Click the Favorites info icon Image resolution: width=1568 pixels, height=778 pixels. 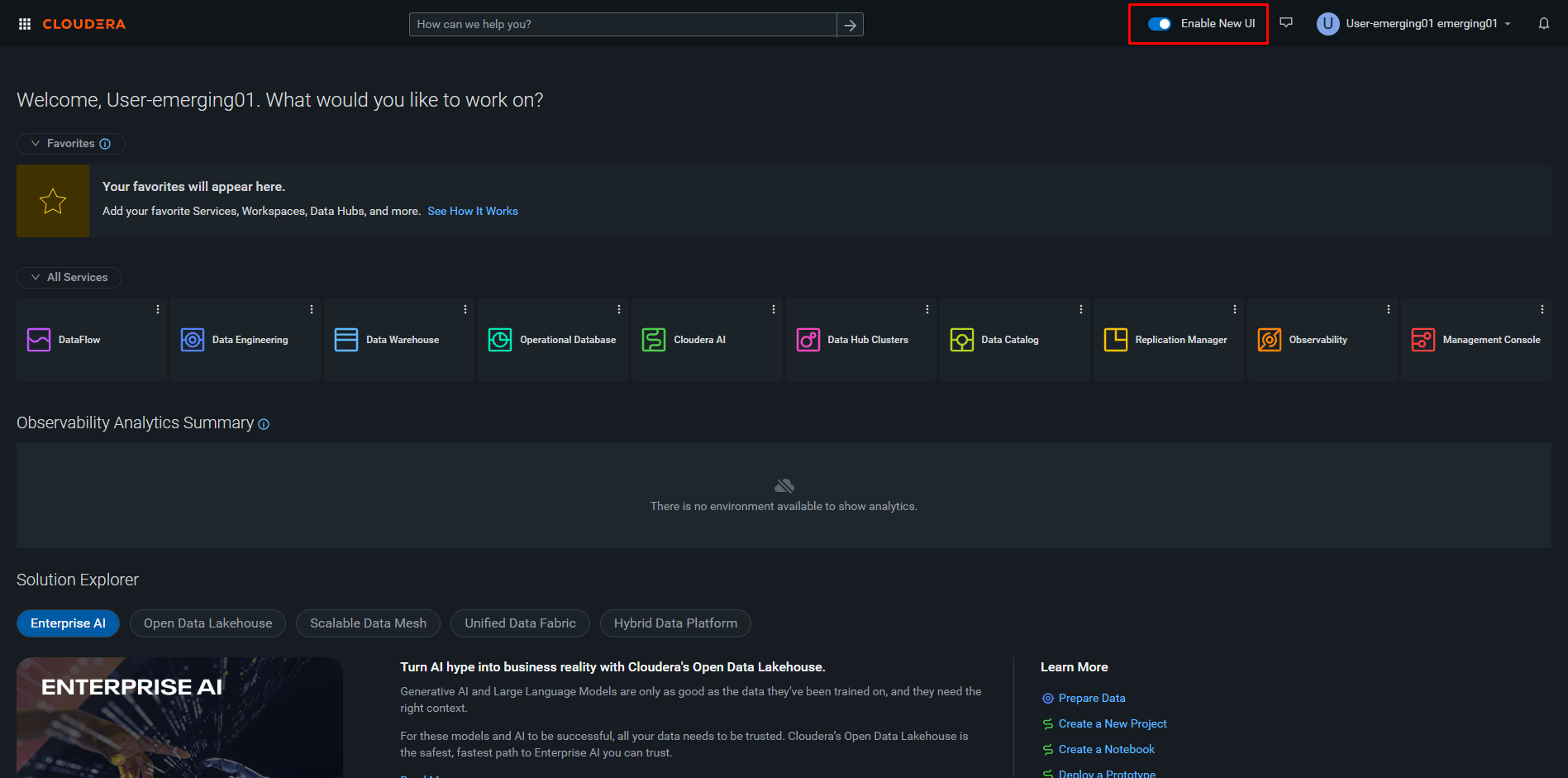(105, 144)
